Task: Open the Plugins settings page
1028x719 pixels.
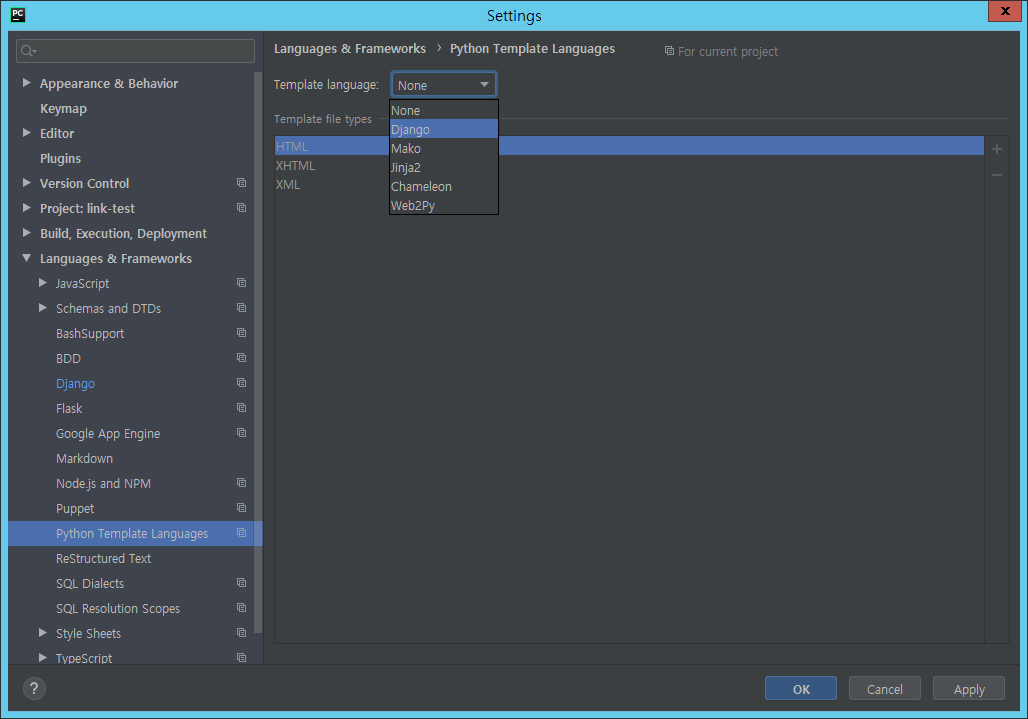Action: [60, 158]
